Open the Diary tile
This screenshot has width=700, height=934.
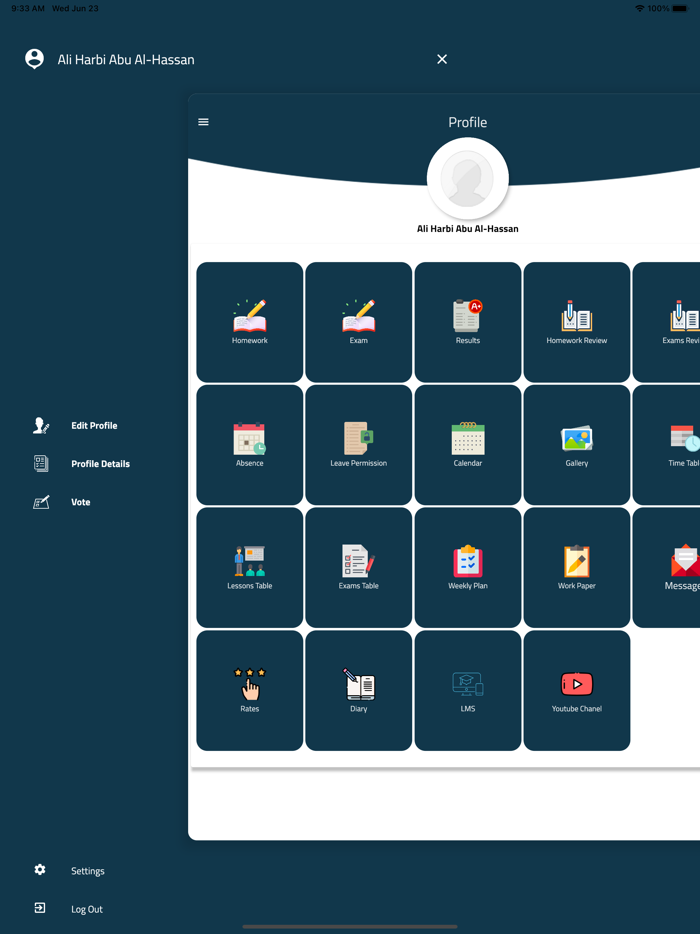(358, 690)
